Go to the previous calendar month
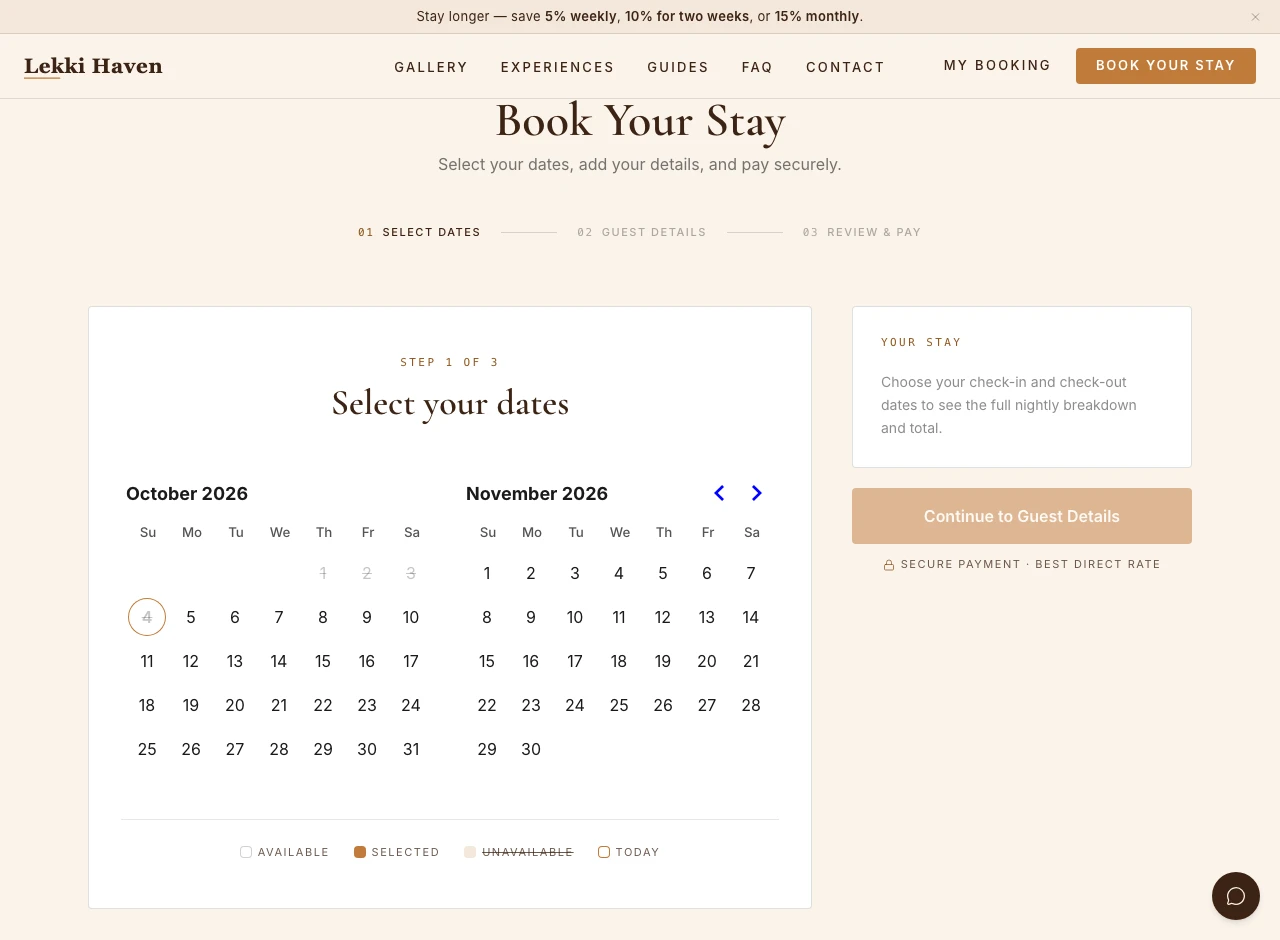The height and width of the screenshot is (940, 1280). pos(719,493)
